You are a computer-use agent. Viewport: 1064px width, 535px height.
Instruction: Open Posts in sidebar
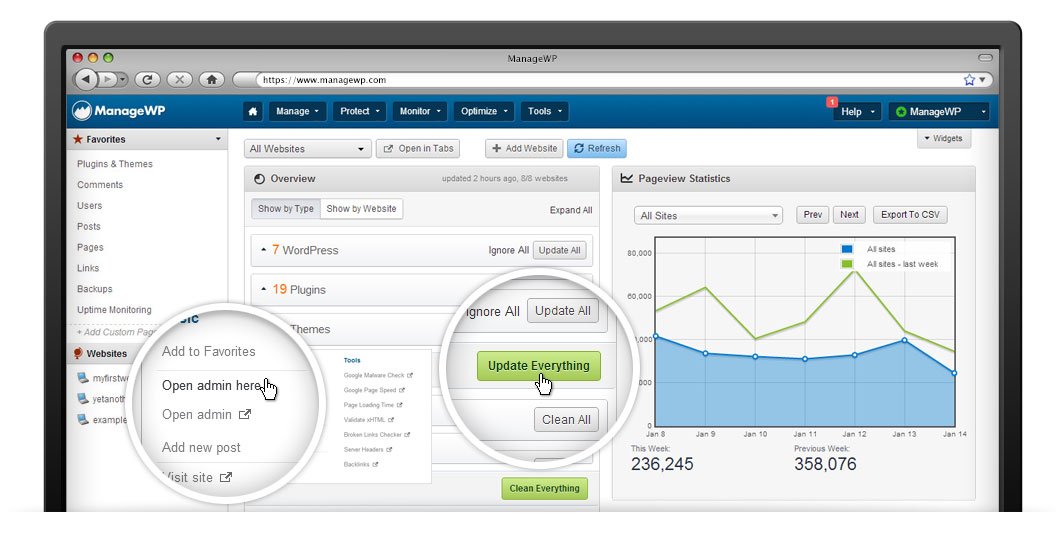pyautogui.click(x=88, y=226)
